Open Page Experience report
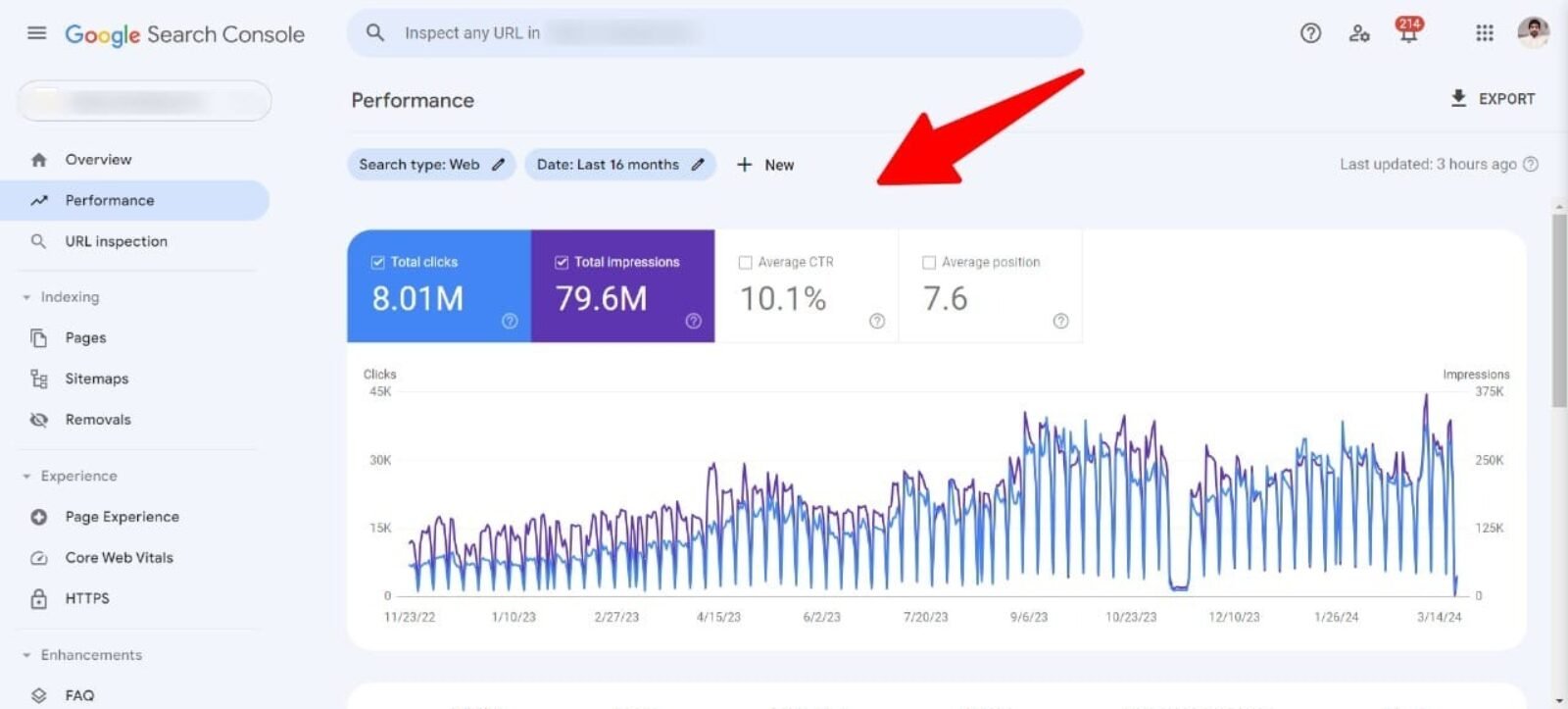The image size is (1568, 709). [122, 517]
